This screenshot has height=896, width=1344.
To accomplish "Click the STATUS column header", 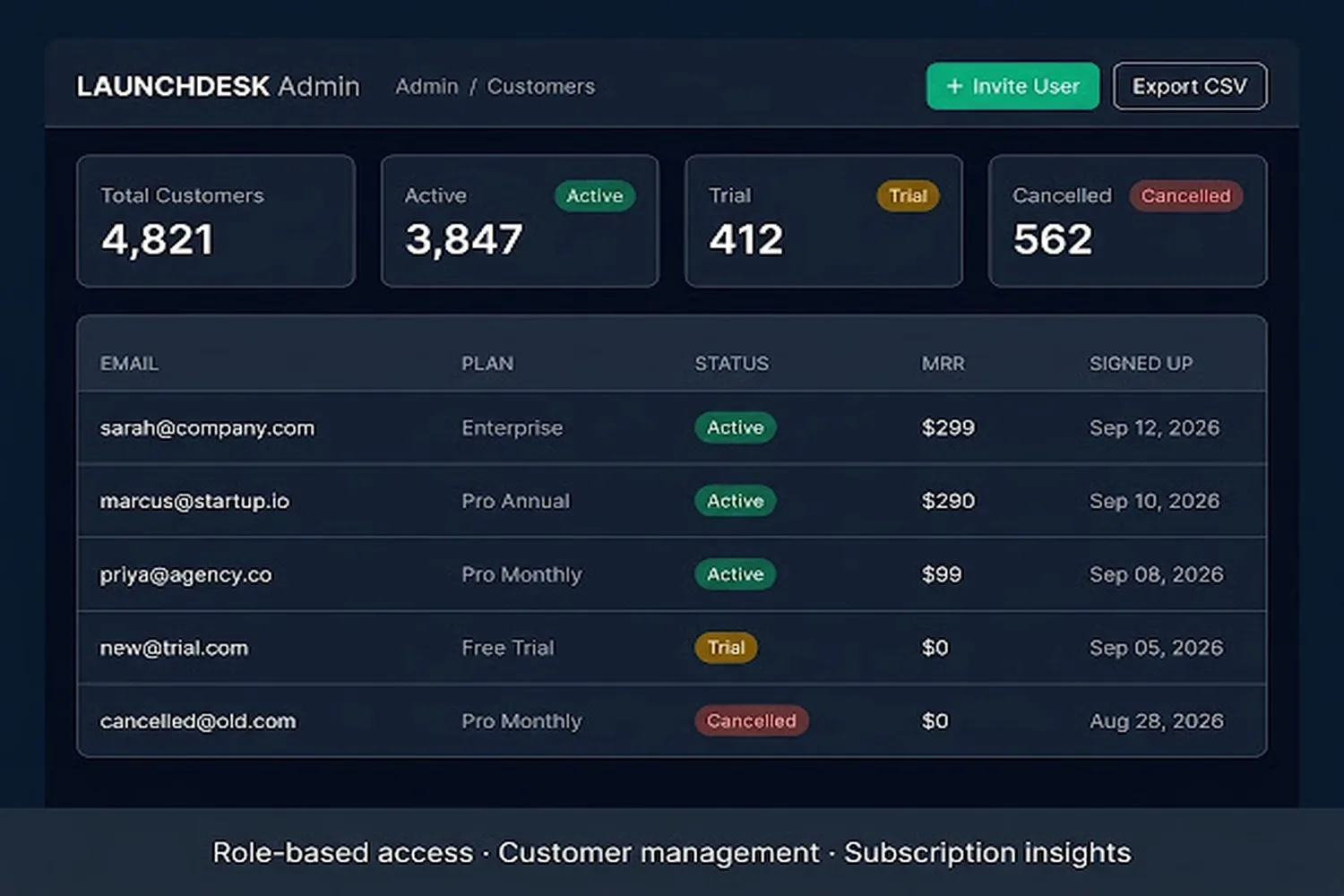I will [731, 364].
